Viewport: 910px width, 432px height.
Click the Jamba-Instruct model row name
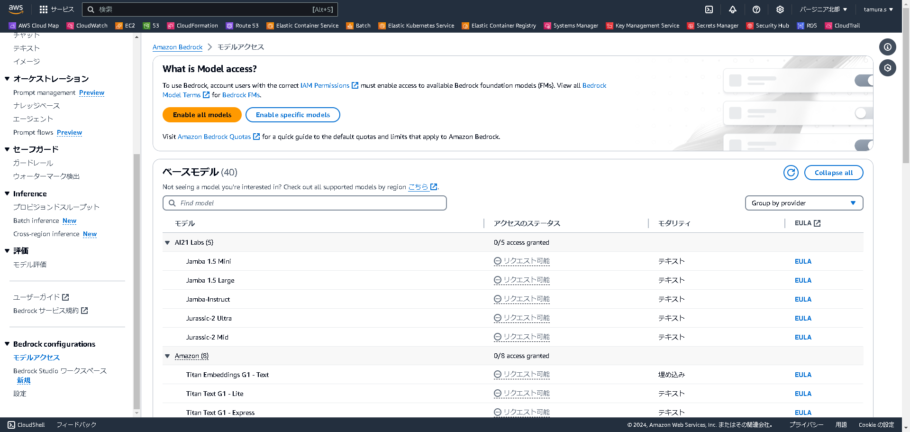(208, 299)
